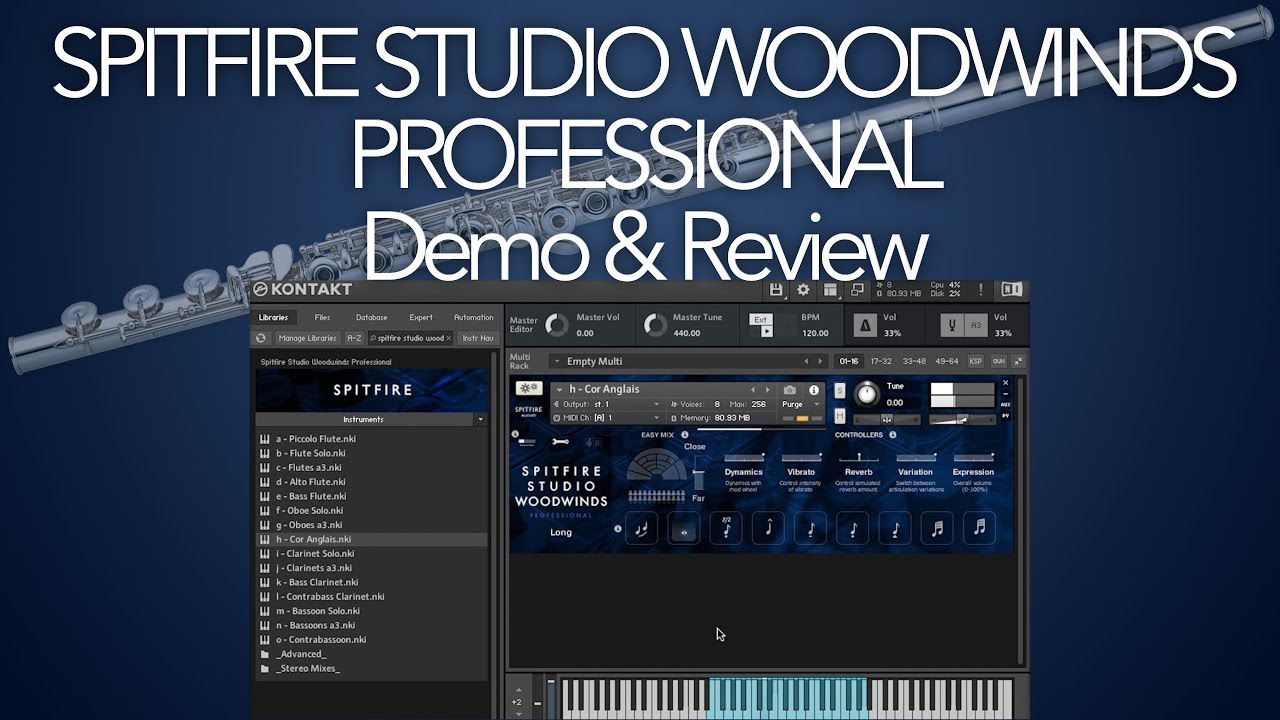This screenshot has height=720, width=1280.
Task: Open the instrument edit gears icon
Action: click(528, 389)
